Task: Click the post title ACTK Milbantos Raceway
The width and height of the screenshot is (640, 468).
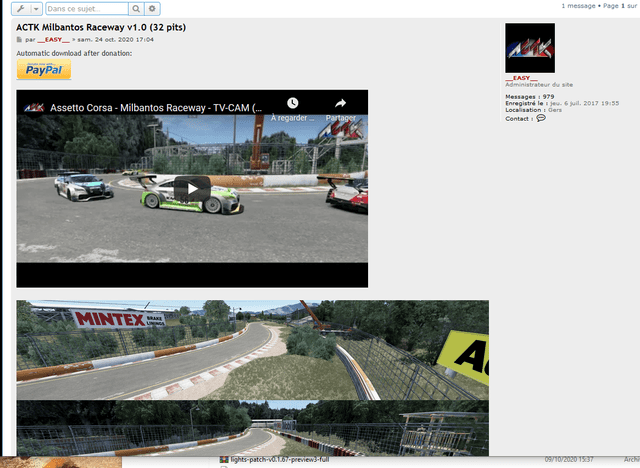Action: point(100,27)
